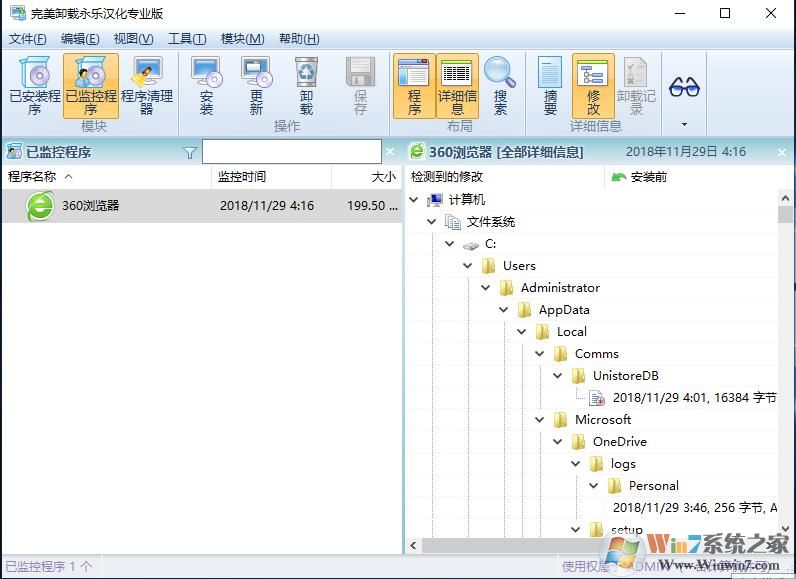Show the 摘要 details view

coord(550,86)
